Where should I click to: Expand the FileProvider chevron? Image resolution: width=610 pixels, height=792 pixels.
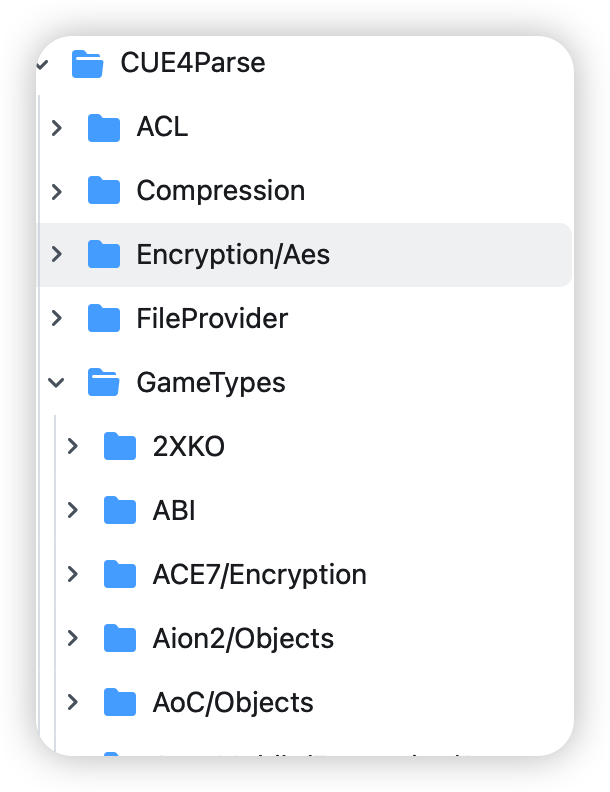57,319
